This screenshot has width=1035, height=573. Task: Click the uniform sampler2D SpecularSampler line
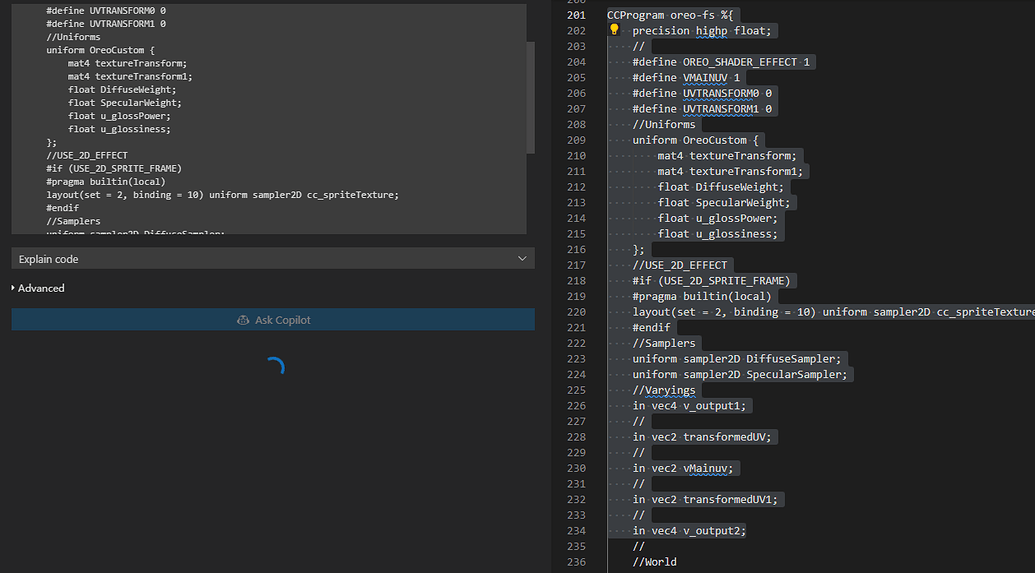740,374
